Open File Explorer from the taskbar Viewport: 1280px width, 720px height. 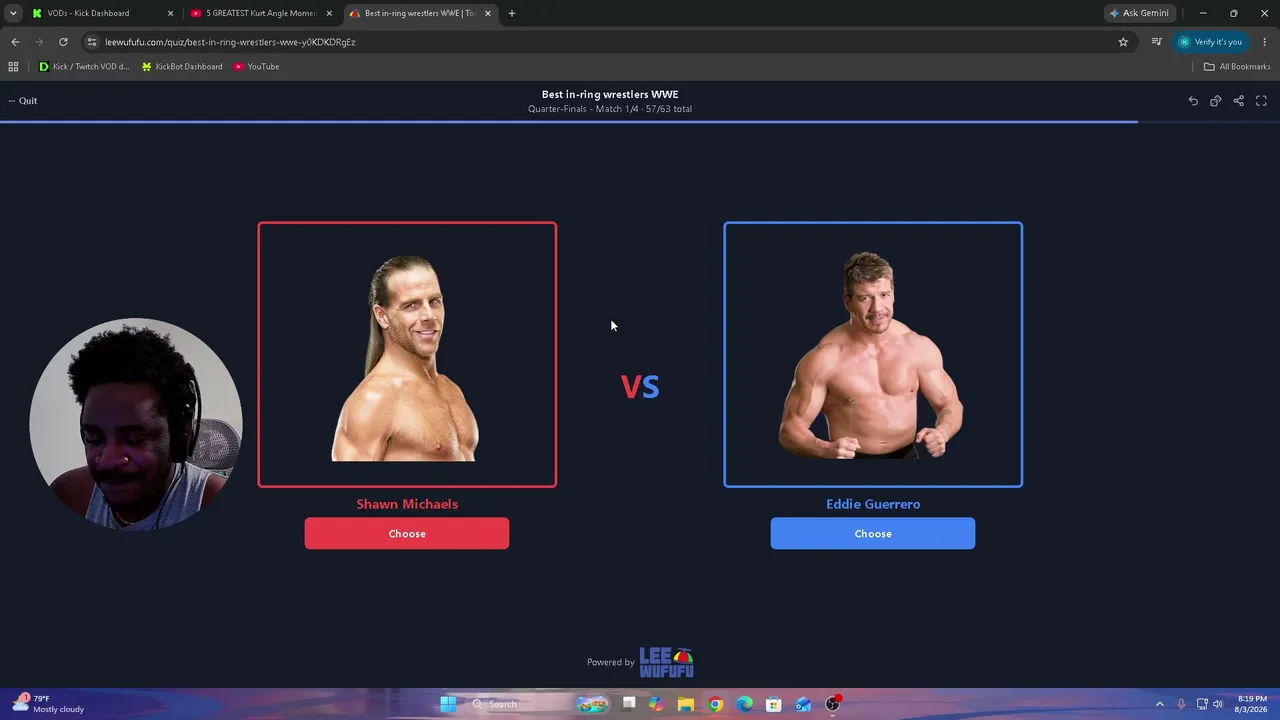pyautogui.click(x=685, y=704)
